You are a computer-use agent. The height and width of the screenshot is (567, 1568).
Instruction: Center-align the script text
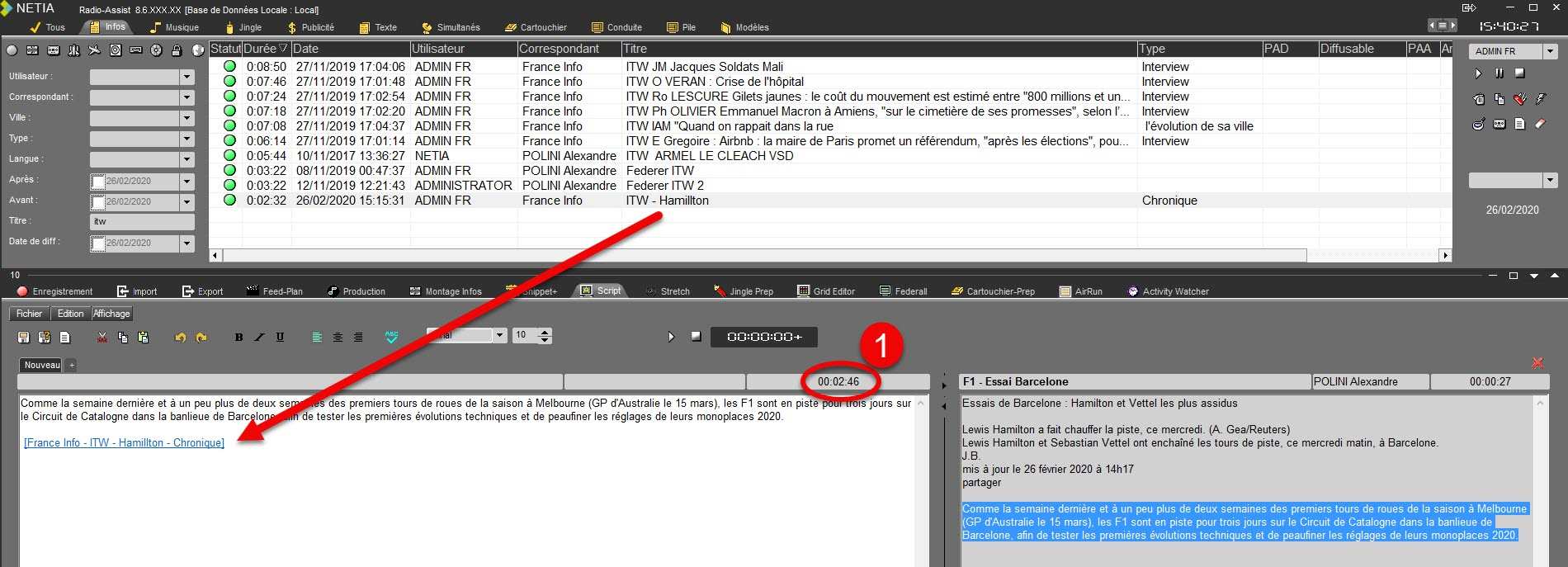click(x=338, y=337)
